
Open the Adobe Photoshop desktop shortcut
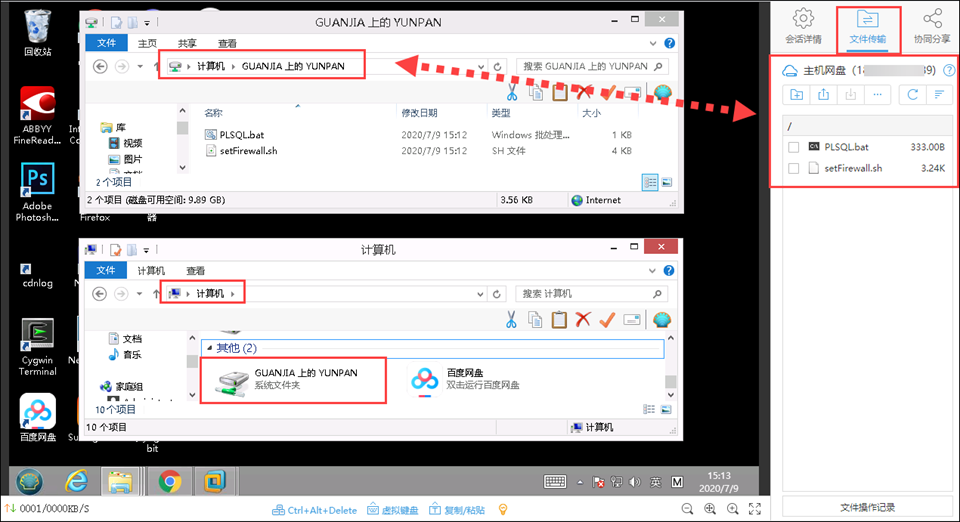pos(37,192)
